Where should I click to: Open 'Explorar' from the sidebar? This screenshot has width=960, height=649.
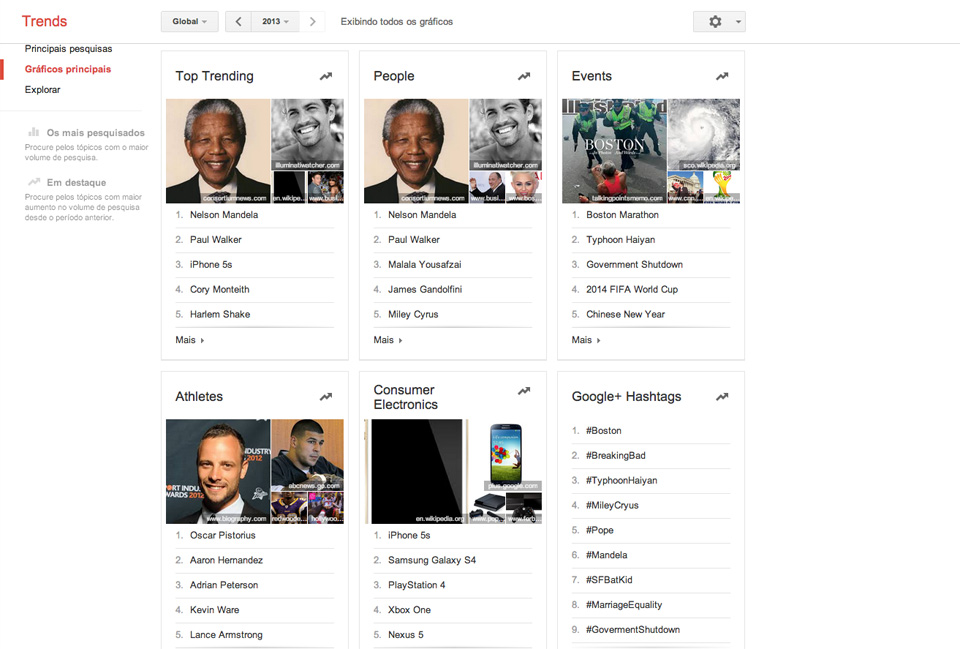pyautogui.click(x=42, y=89)
